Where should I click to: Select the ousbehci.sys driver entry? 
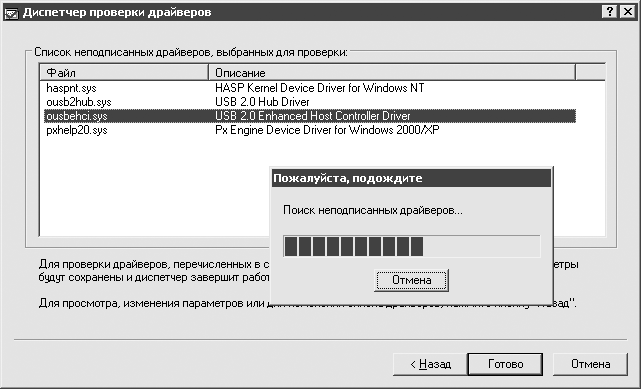coord(77,116)
